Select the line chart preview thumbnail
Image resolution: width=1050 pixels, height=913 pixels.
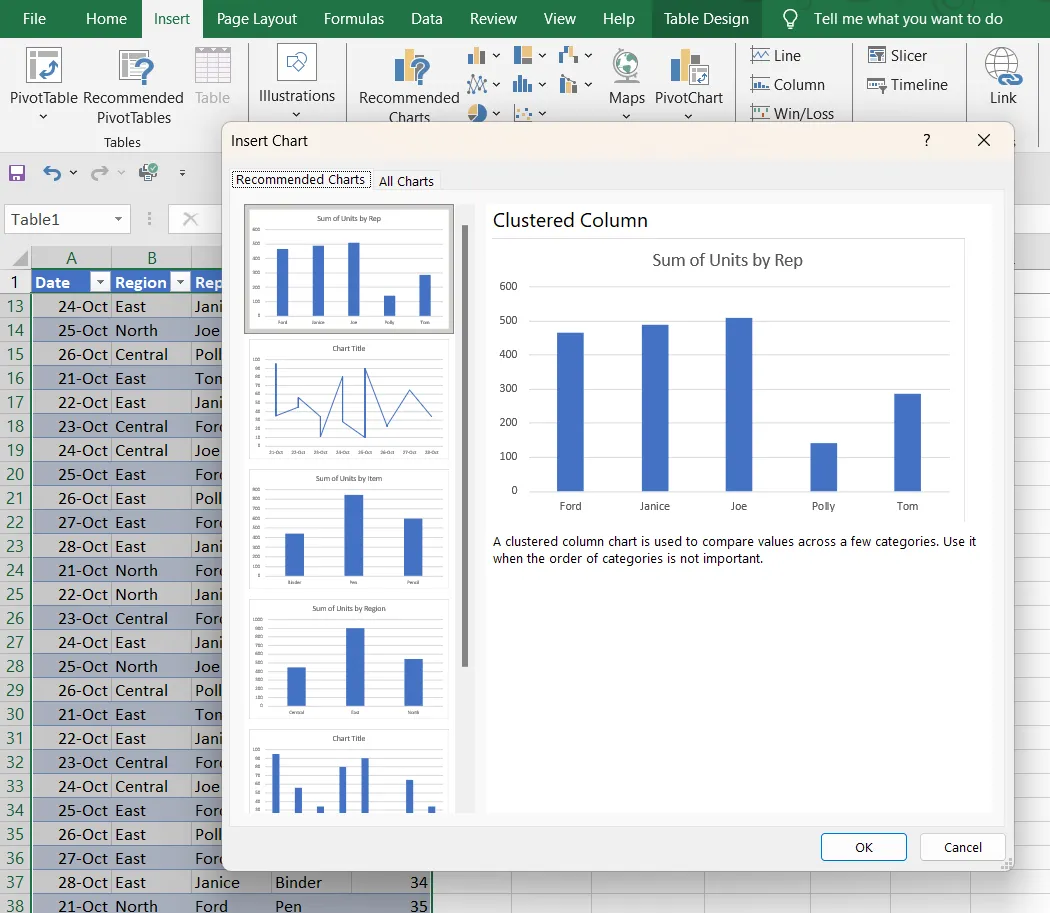coord(348,398)
